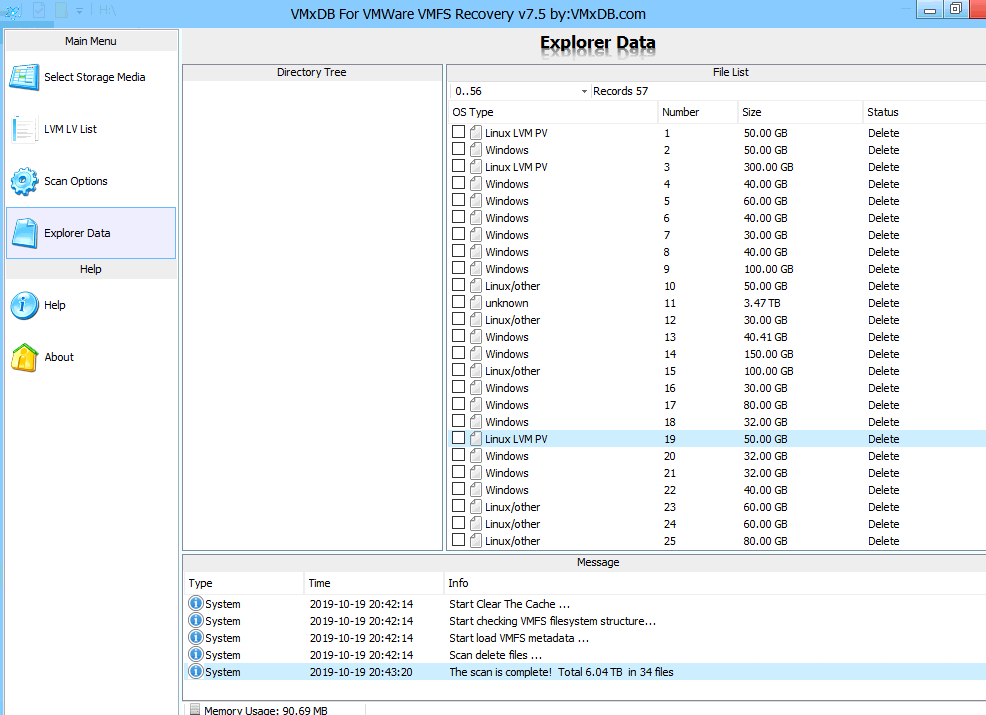
Task: Click the file icon for record number 3
Action: click(475, 167)
